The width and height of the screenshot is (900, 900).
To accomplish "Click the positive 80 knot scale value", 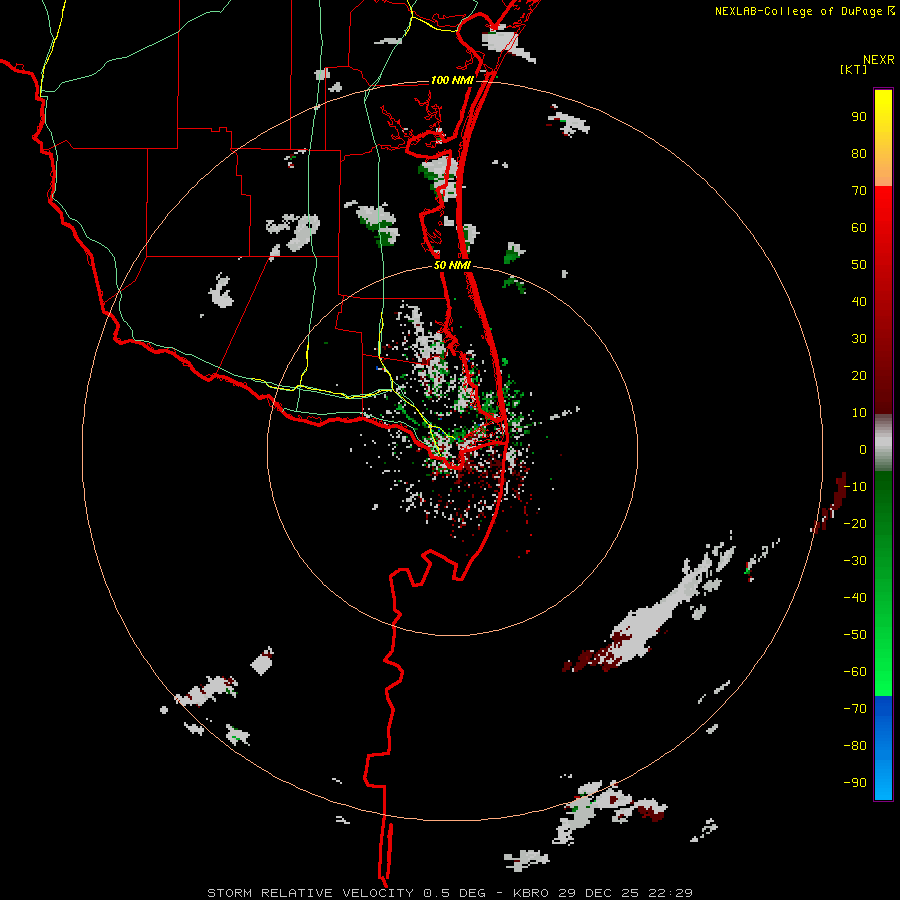I will (859, 154).
